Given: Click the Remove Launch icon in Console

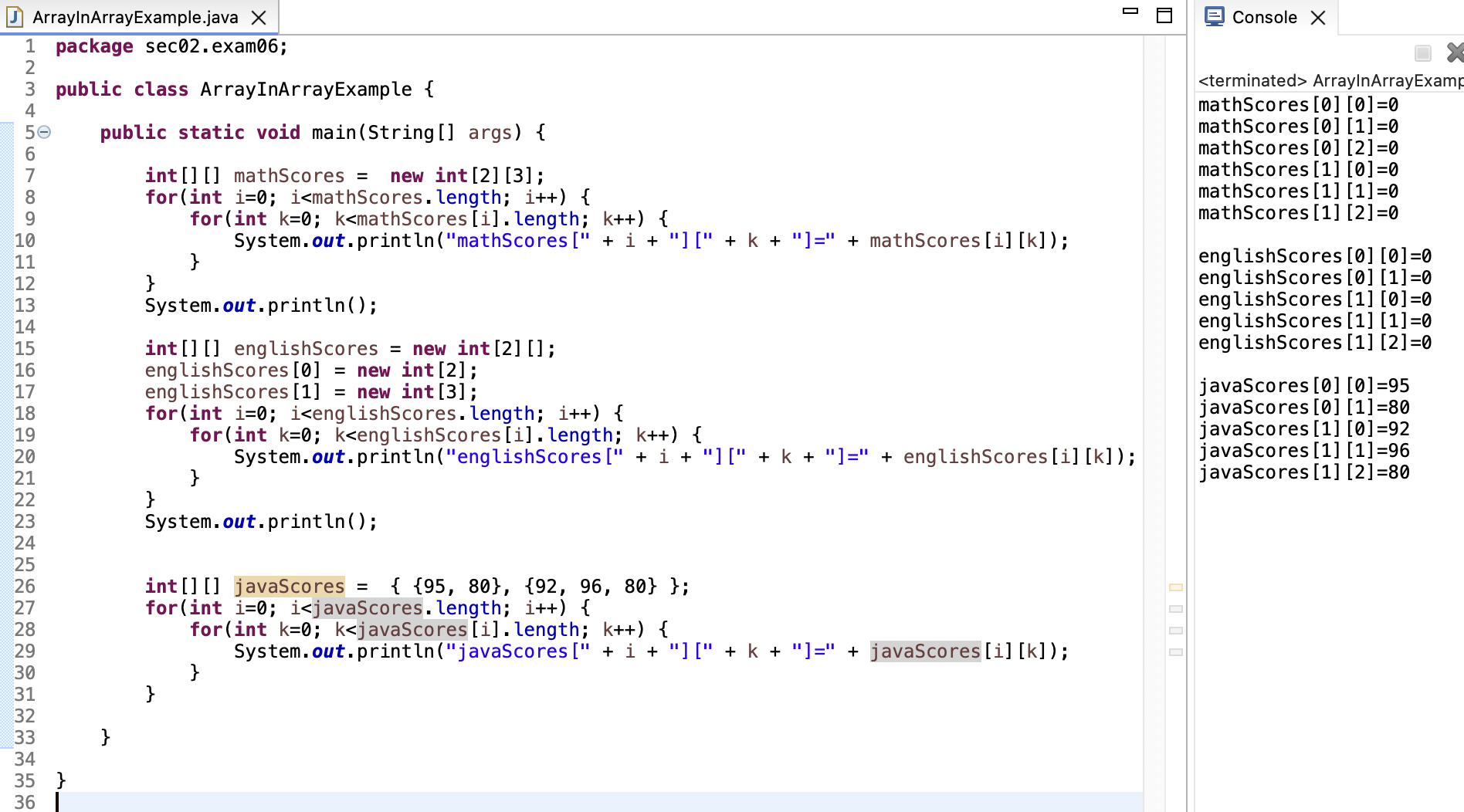Looking at the screenshot, I should 1456,52.
